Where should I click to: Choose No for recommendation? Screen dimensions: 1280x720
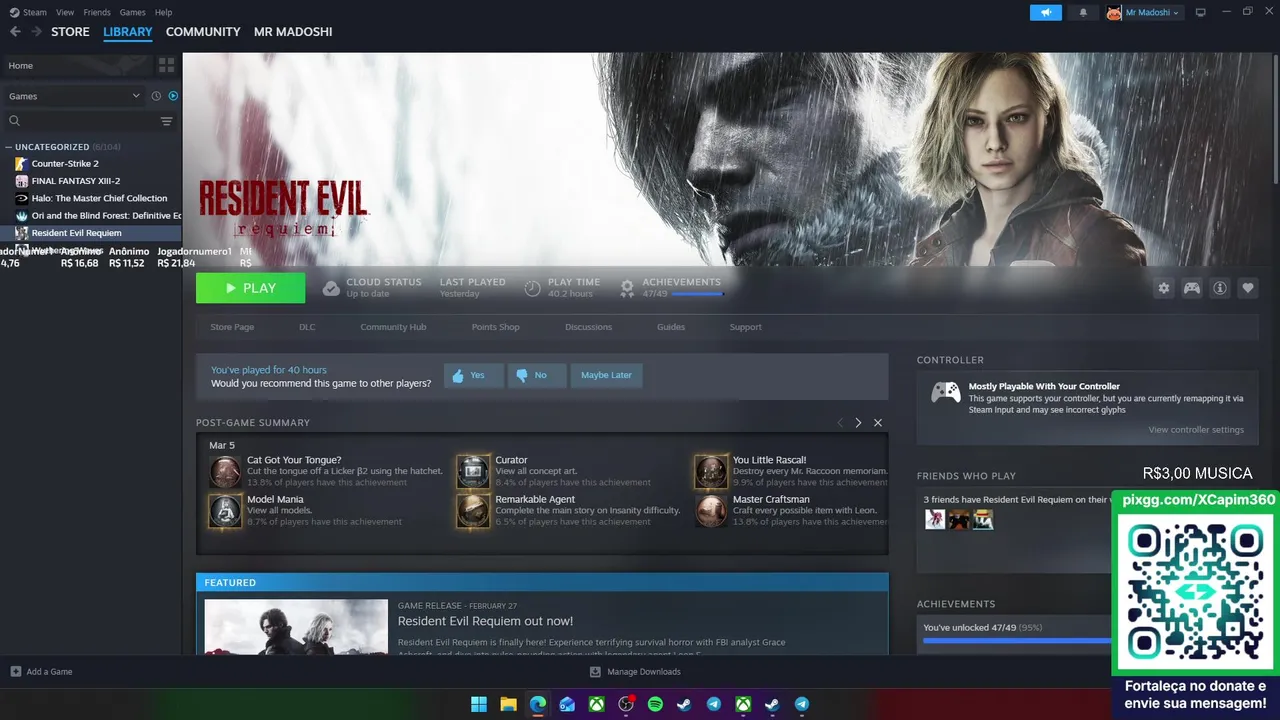click(537, 375)
